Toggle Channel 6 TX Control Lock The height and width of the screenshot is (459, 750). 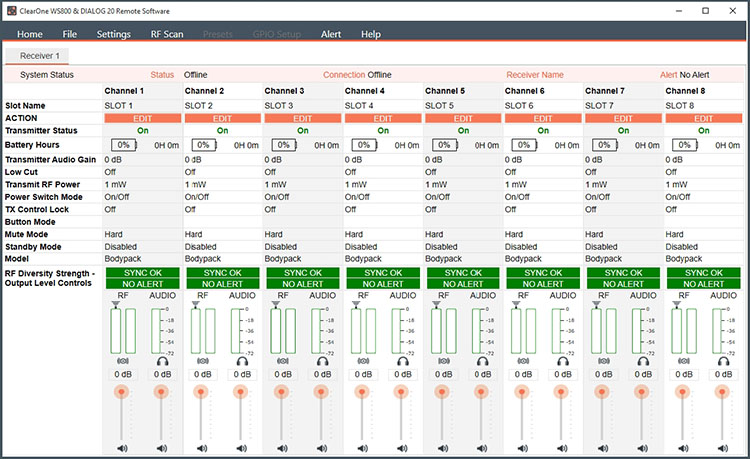511,209
